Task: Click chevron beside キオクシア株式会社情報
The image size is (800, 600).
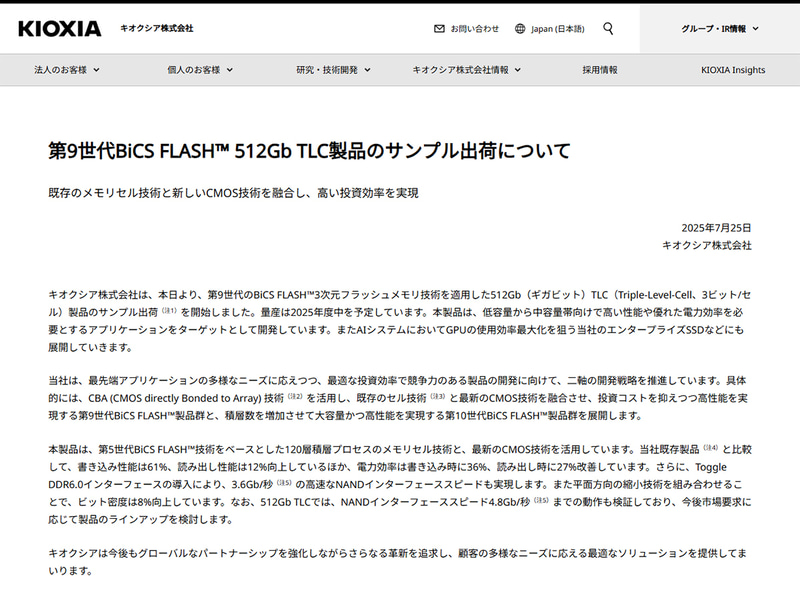Action: coord(517,70)
